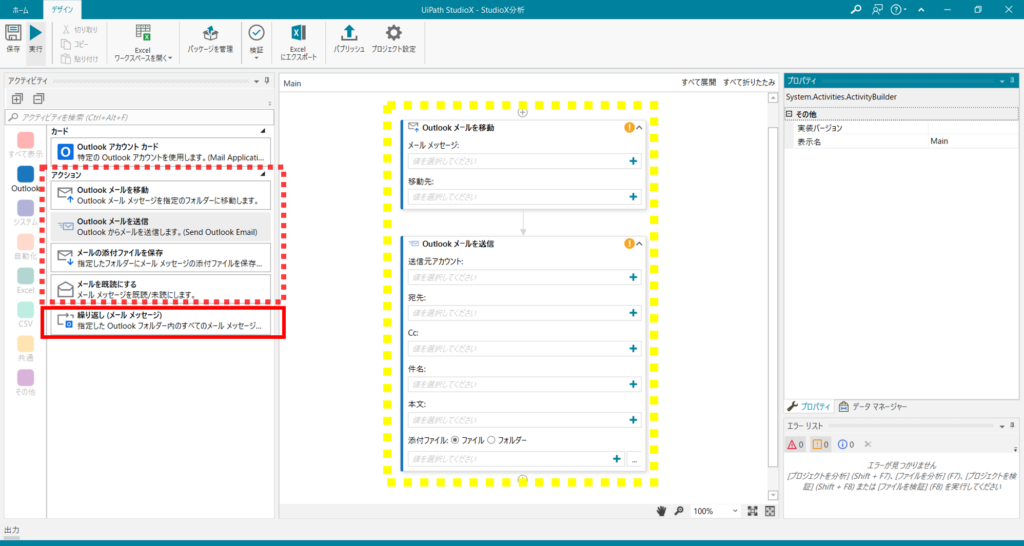Select すべて表示 category filter
Viewport: 1024px width, 546px height.
click(25, 145)
